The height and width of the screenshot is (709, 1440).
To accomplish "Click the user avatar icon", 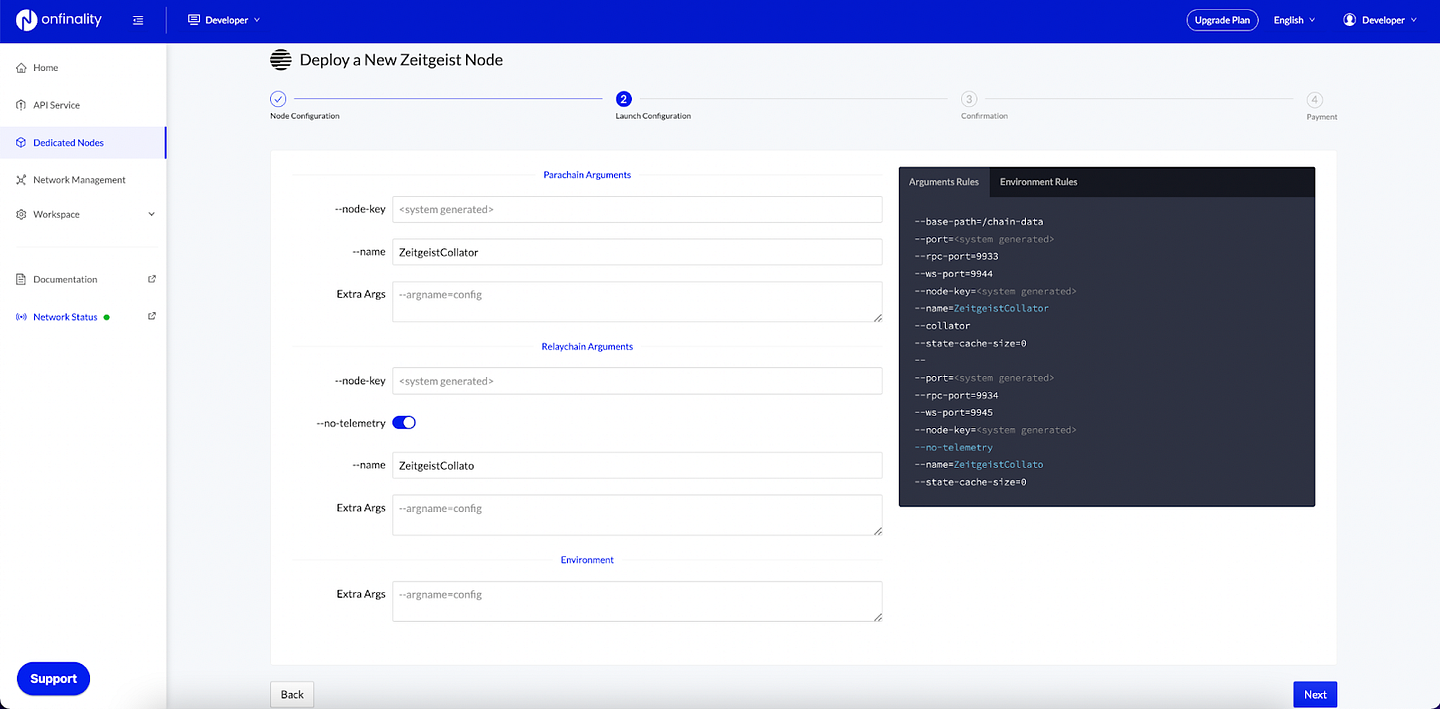I will pyautogui.click(x=1350, y=20).
